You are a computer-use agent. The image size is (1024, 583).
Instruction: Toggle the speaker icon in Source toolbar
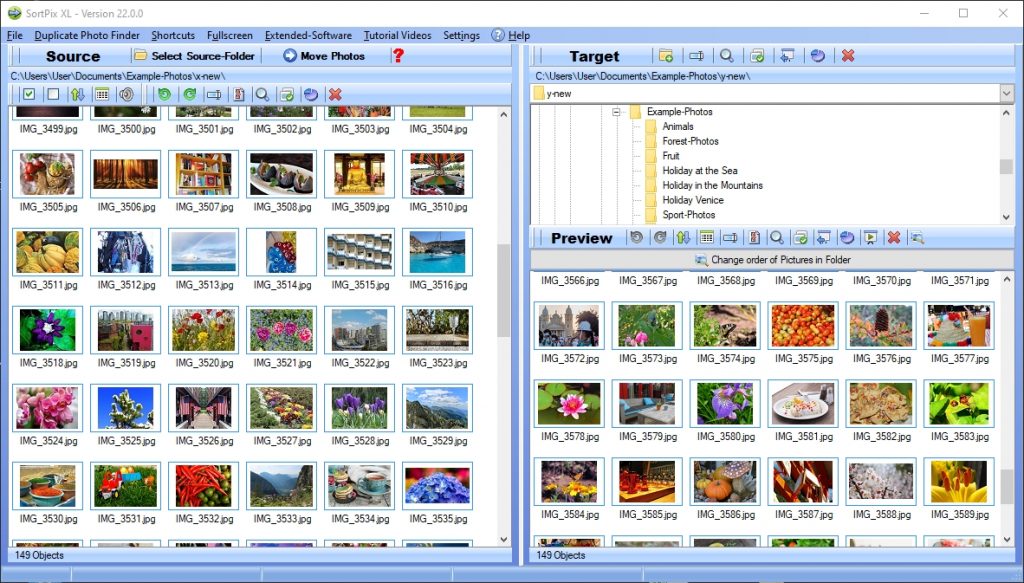click(126, 94)
